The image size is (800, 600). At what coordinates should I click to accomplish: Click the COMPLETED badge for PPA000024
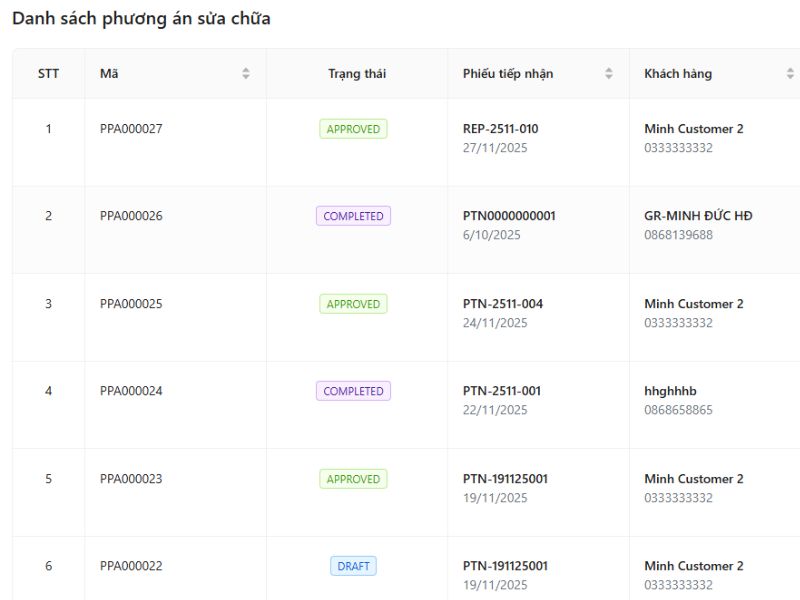[353, 391]
